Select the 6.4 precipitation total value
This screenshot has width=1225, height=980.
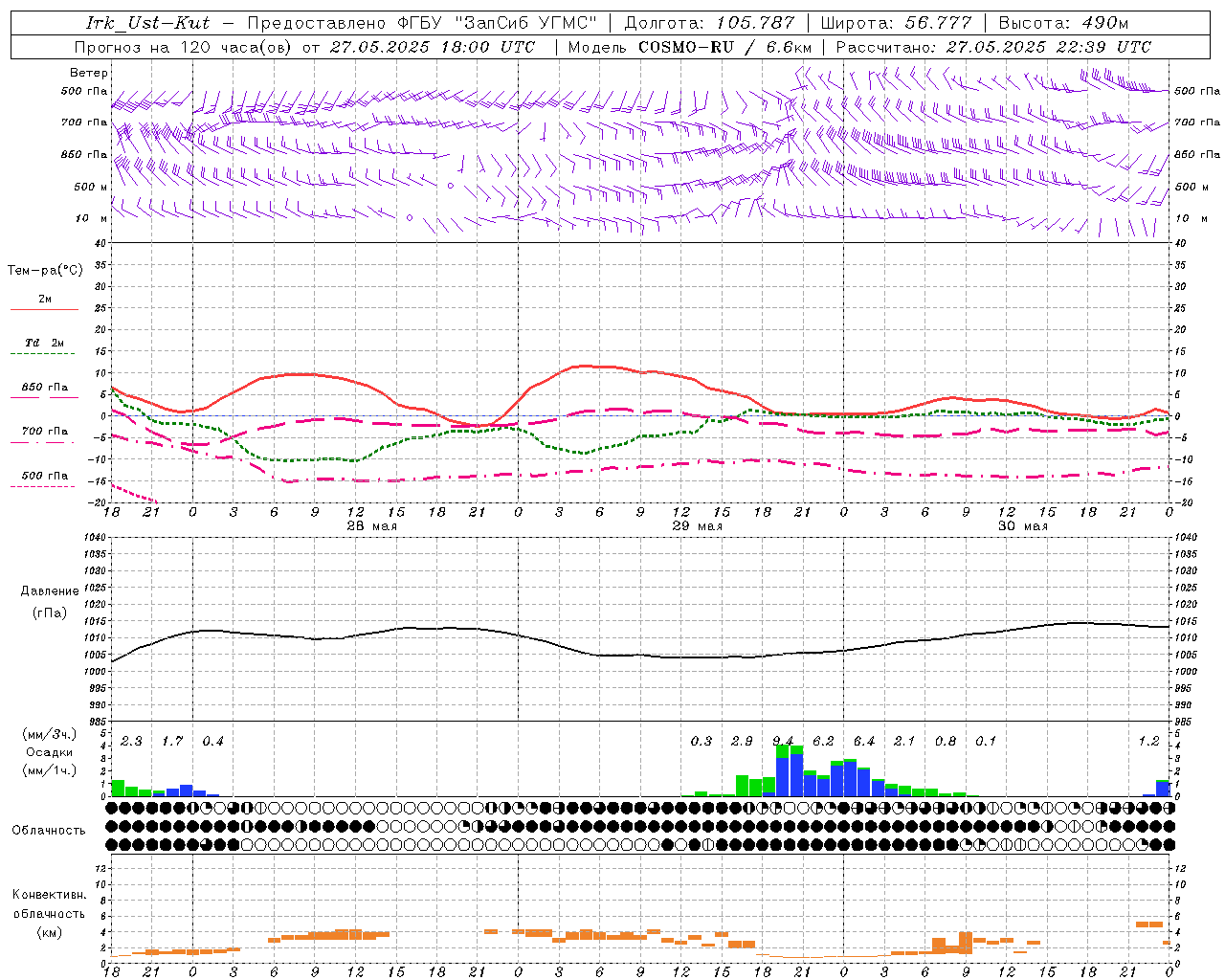coord(864,741)
